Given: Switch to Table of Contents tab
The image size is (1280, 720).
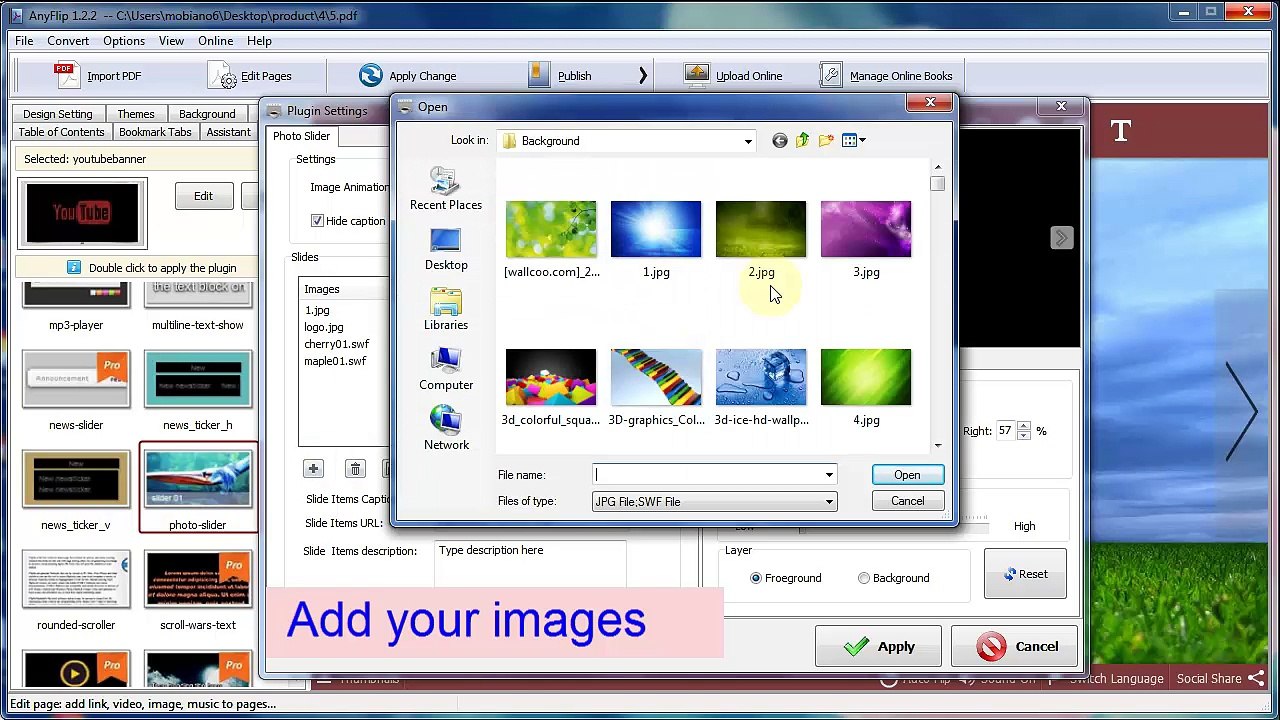Looking at the screenshot, I should click(61, 132).
